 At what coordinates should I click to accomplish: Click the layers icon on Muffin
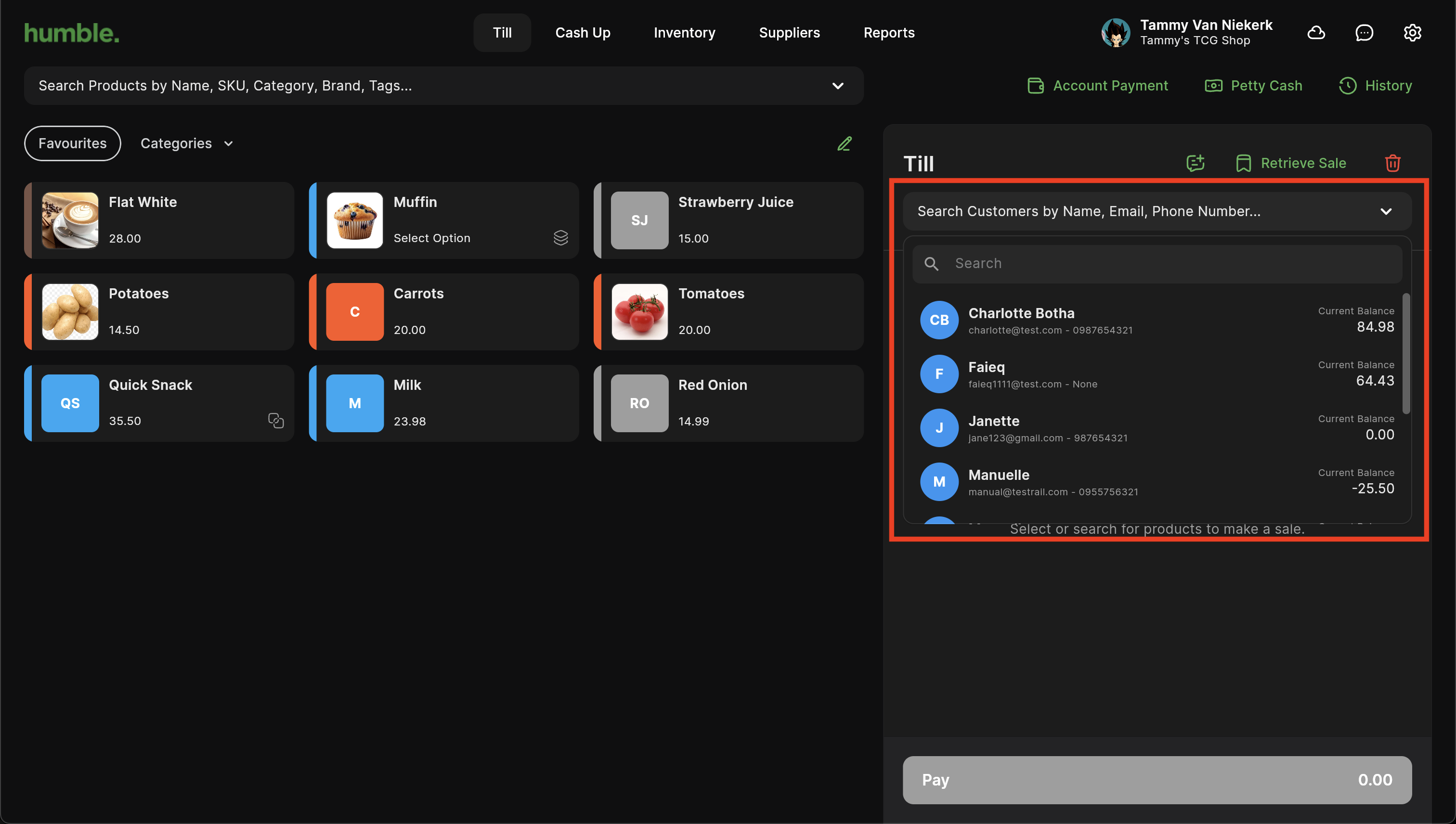pos(560,238)
